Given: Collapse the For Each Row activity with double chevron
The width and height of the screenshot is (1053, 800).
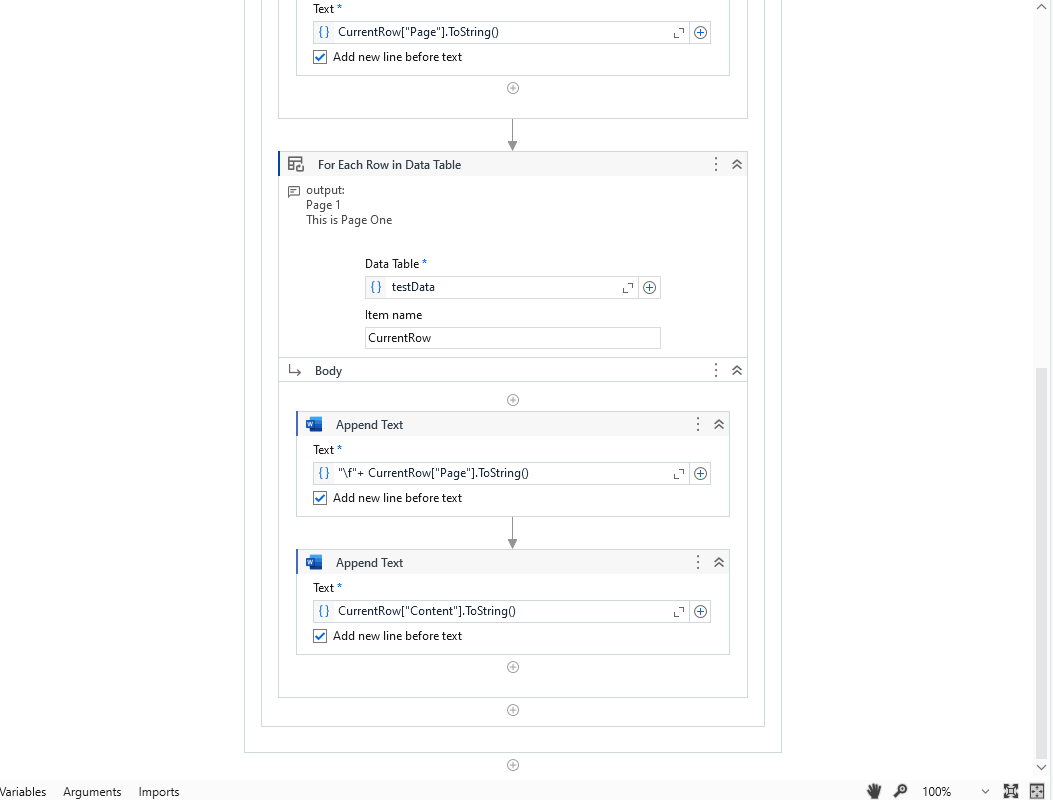Looking at the screenshot, I should pos(737,164).
